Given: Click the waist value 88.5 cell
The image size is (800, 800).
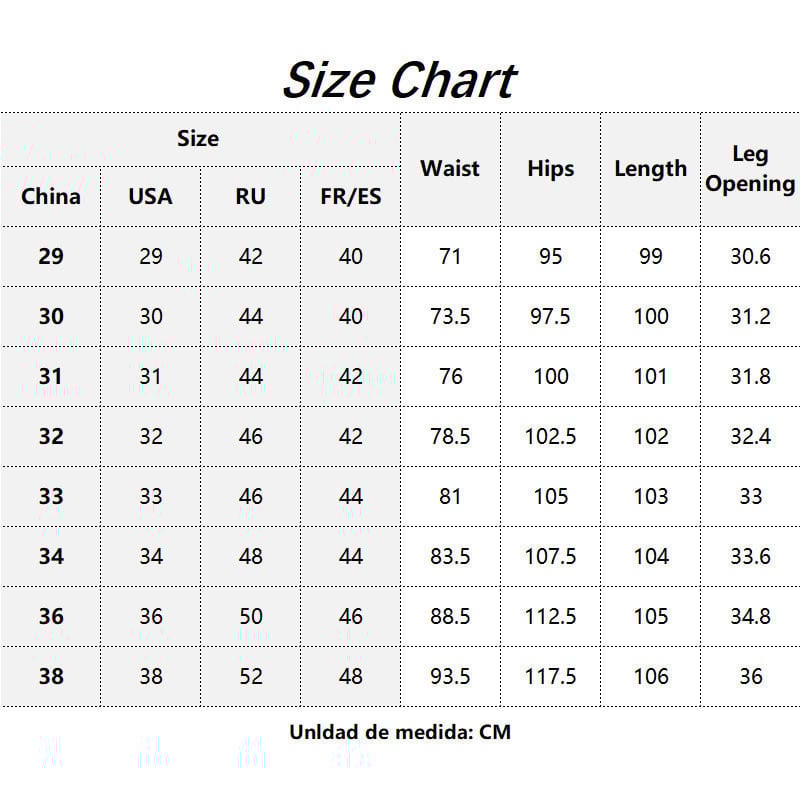Looking at the screenshot, I should tap(450, 616).
